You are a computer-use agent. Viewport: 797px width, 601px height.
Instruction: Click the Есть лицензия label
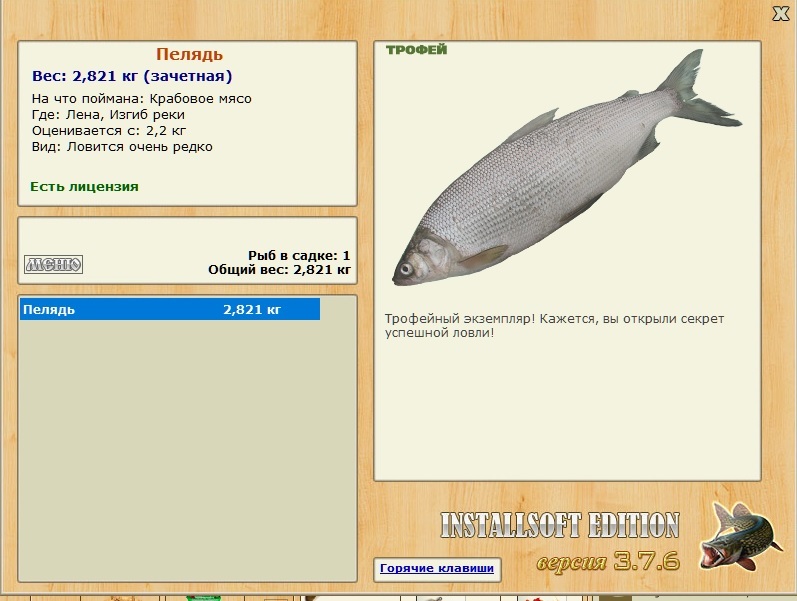[x=84, y=187]
